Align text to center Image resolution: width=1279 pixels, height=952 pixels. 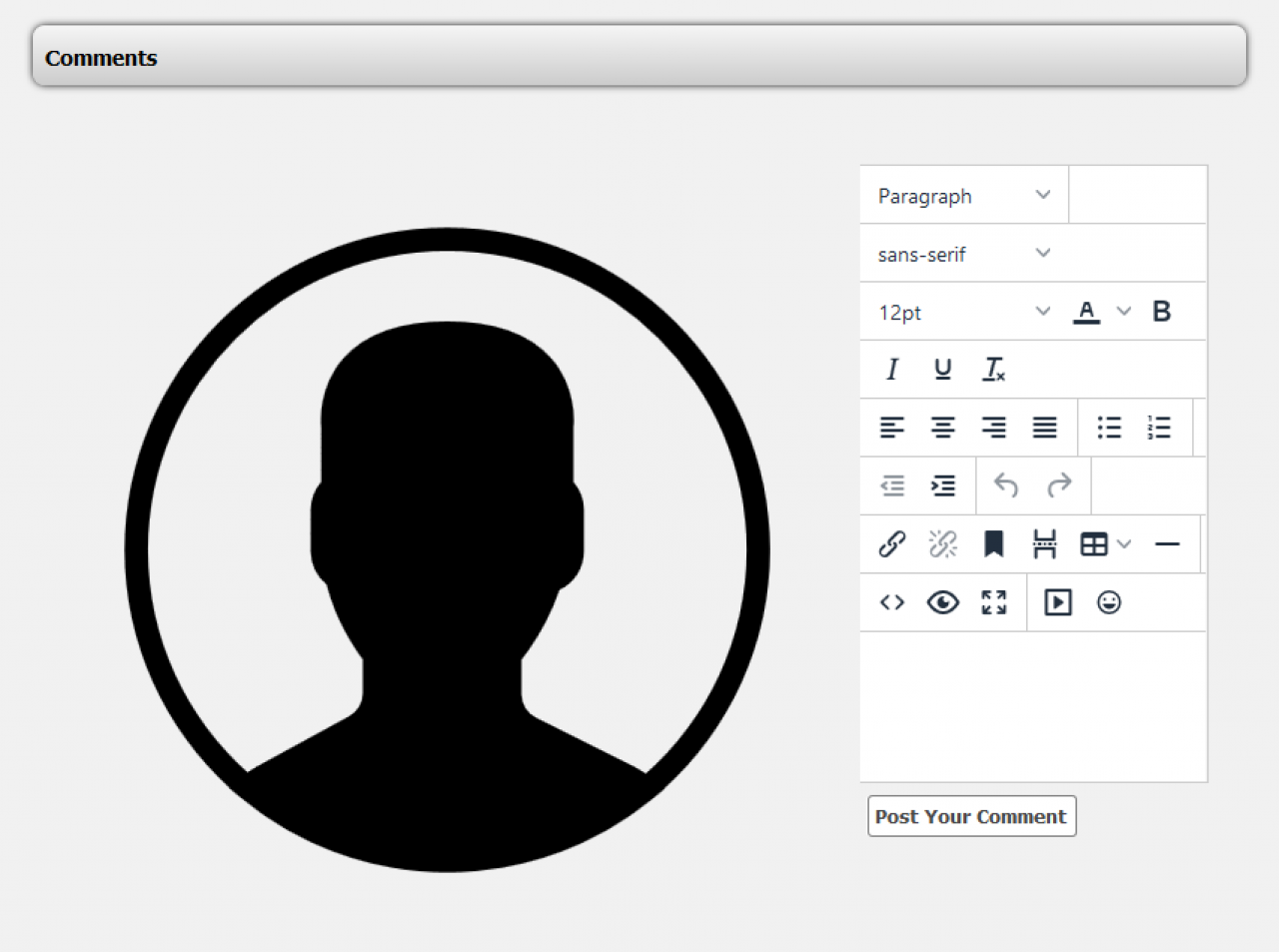(942, 428)
